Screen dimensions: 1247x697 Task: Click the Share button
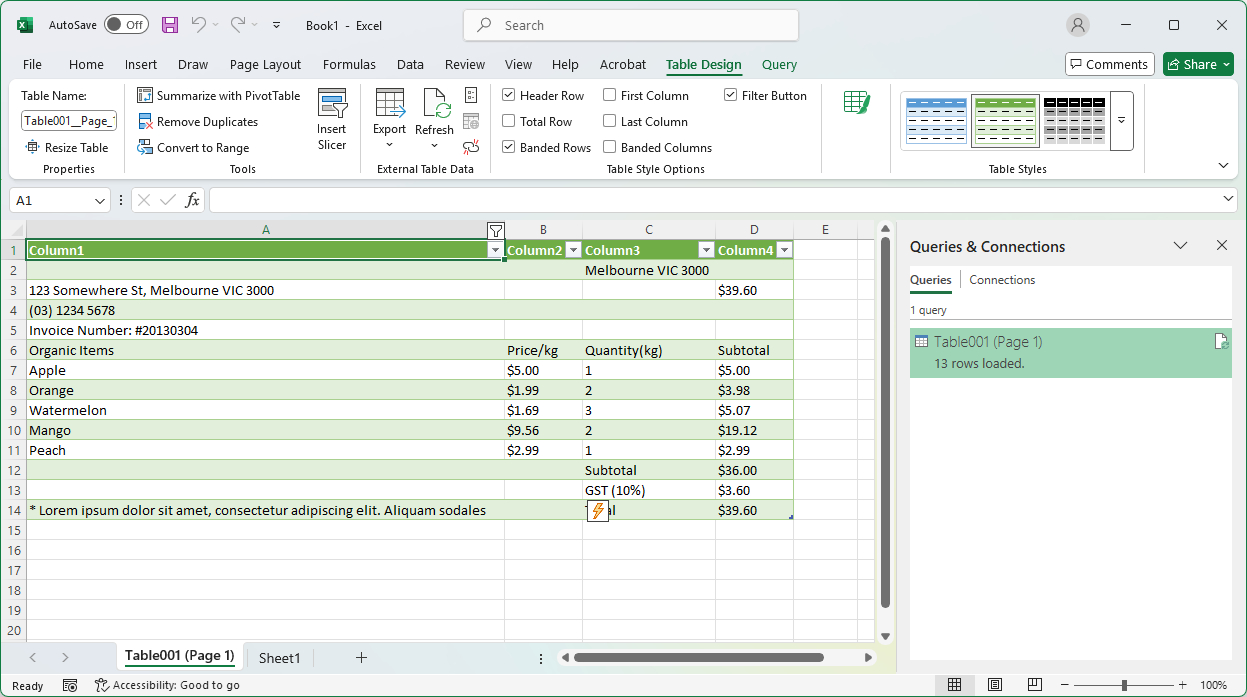click(x=1197, y=63)
